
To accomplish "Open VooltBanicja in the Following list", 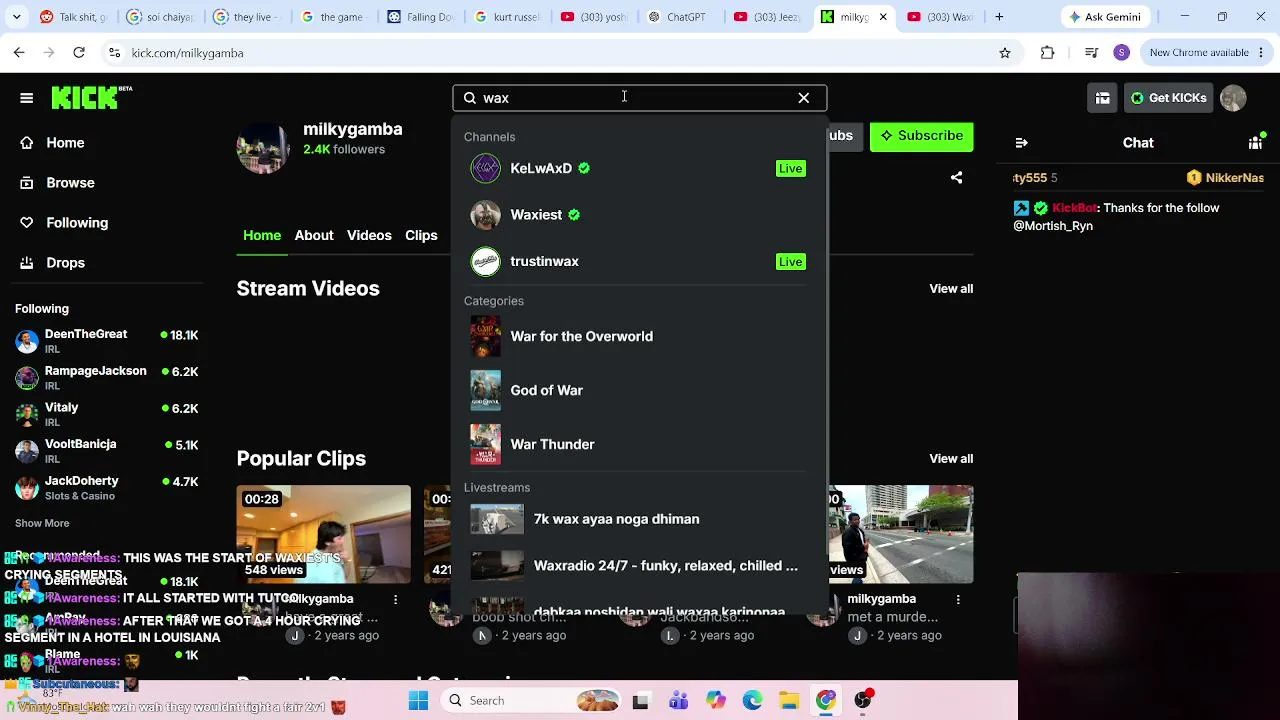I will (x=107, y=451).
